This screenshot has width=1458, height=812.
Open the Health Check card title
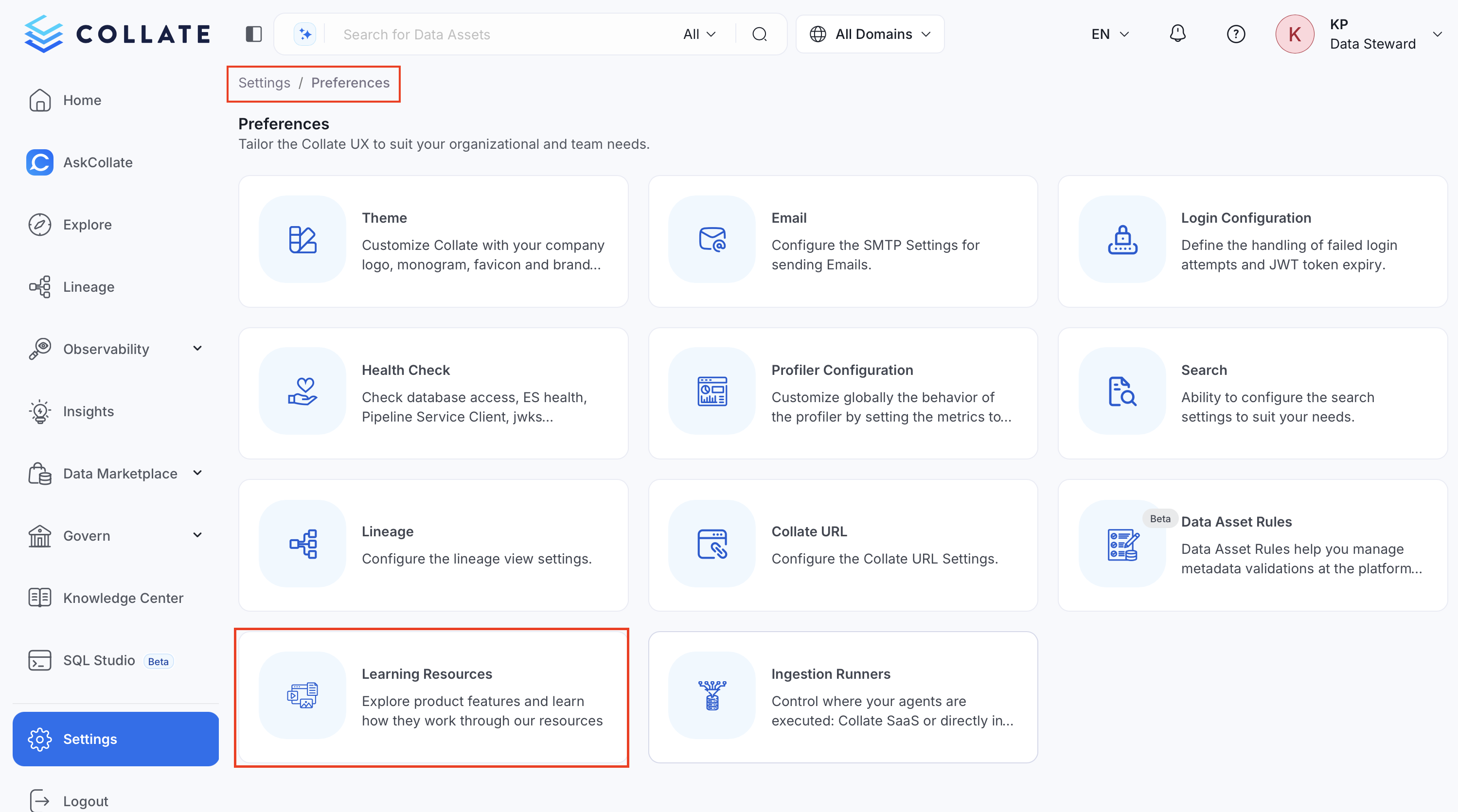pyautogui.click(x=406, y=370)
